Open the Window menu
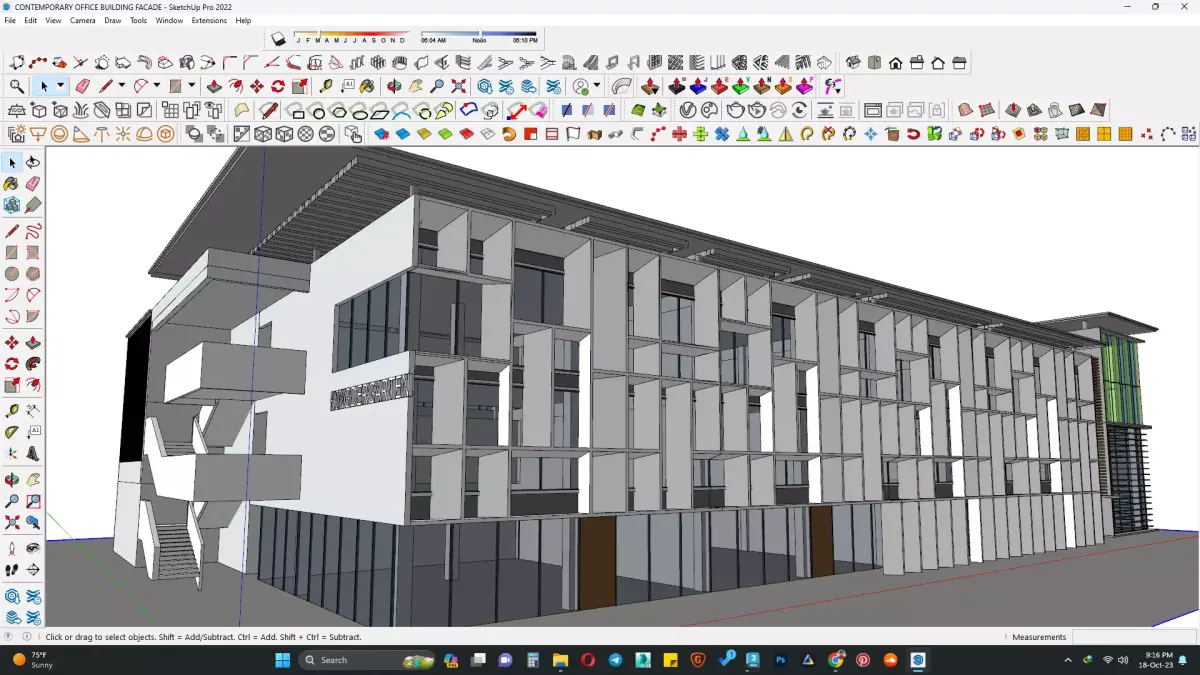The height and width of the screenshot is (675, 1200). click(x=169, y=20)
